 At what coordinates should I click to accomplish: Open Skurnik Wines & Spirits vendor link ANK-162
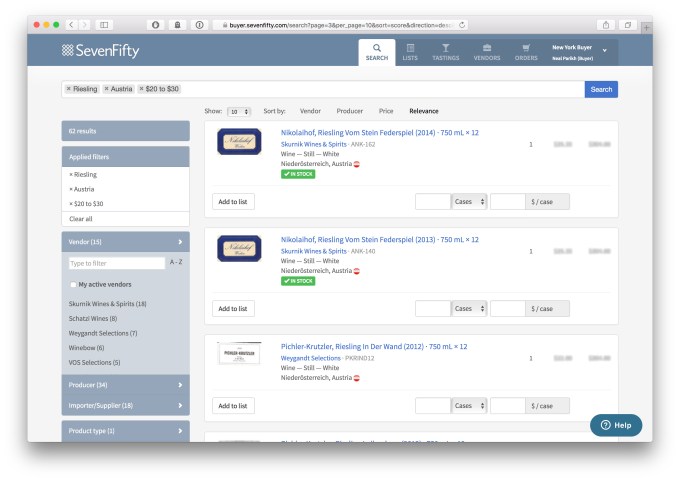tap(314, 144)
